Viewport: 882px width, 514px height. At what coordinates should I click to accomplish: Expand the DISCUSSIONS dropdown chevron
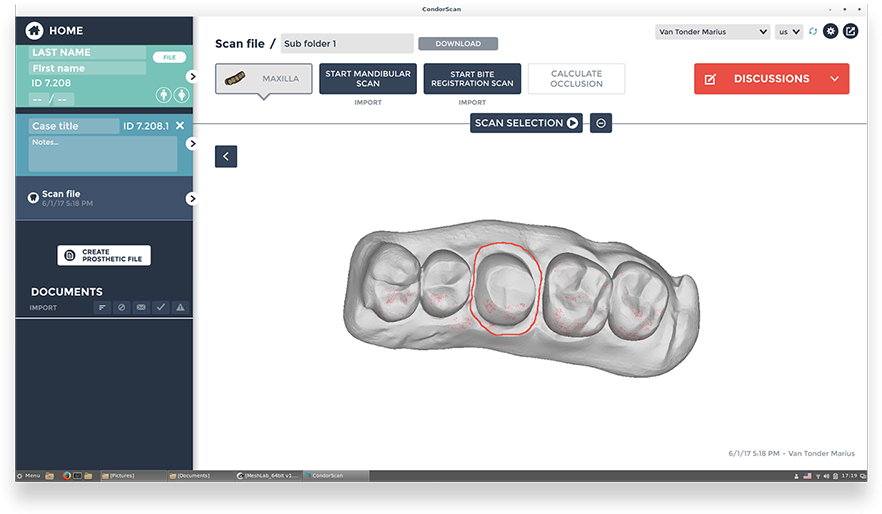pos(835,79)
